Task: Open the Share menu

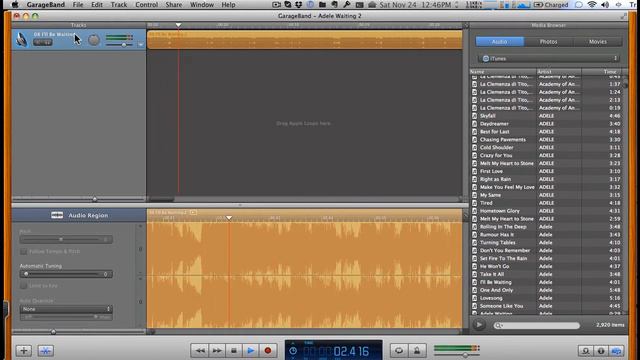Action: pos(174,5)
